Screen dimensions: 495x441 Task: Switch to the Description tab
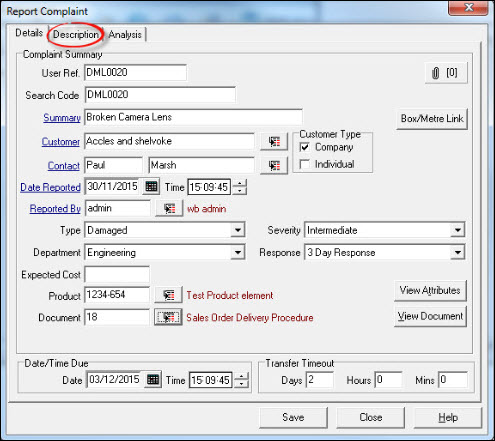click(x=76, y=34)
